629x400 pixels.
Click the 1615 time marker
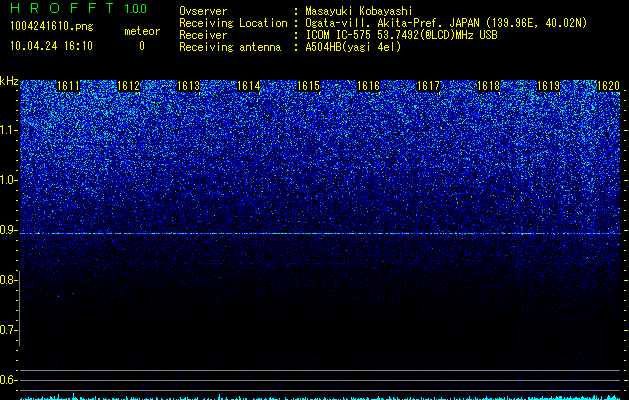coord(308,86)
